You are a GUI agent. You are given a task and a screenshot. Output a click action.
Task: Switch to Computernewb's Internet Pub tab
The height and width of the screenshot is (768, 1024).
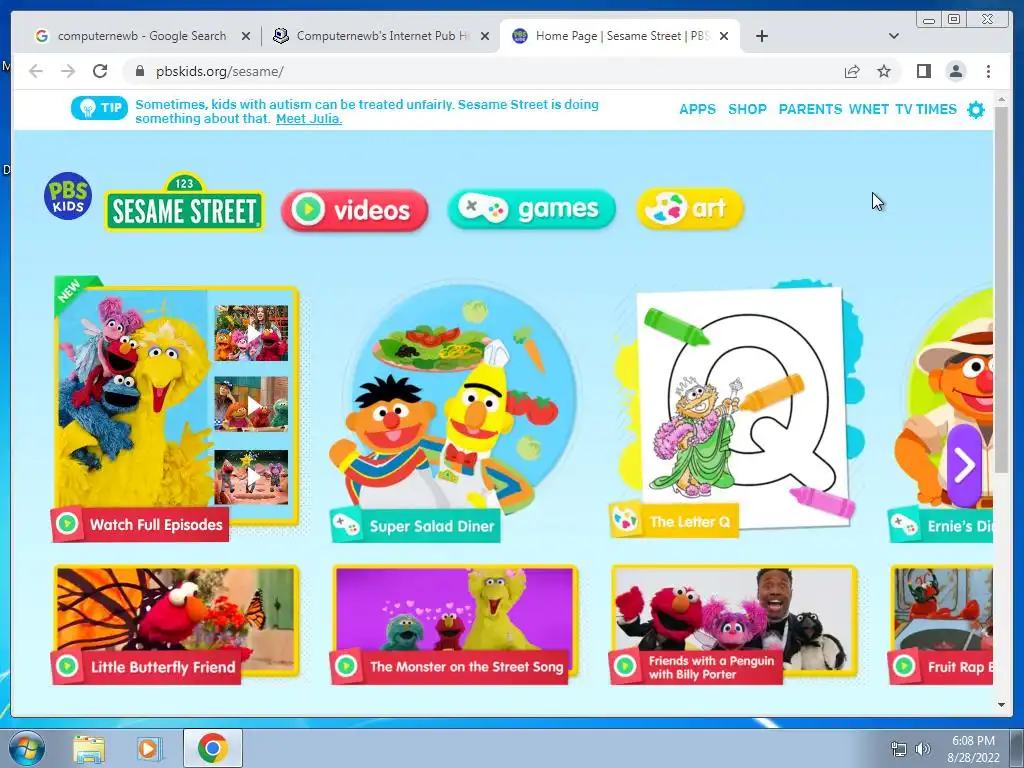pos(379,36)
